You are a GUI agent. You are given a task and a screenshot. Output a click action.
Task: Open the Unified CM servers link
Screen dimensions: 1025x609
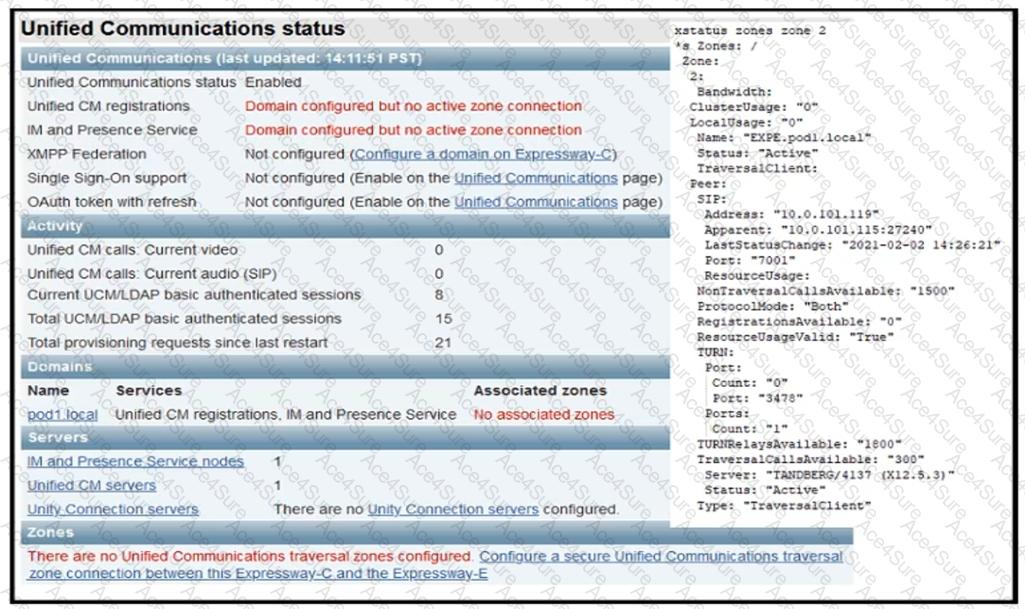[92, 486]
